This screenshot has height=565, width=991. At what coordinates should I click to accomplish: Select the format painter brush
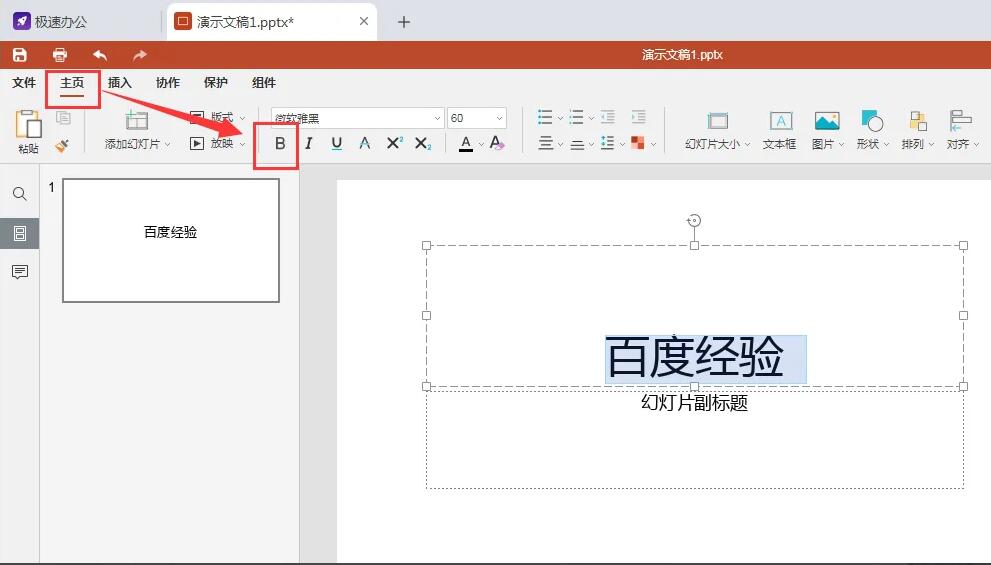point(62,146)
